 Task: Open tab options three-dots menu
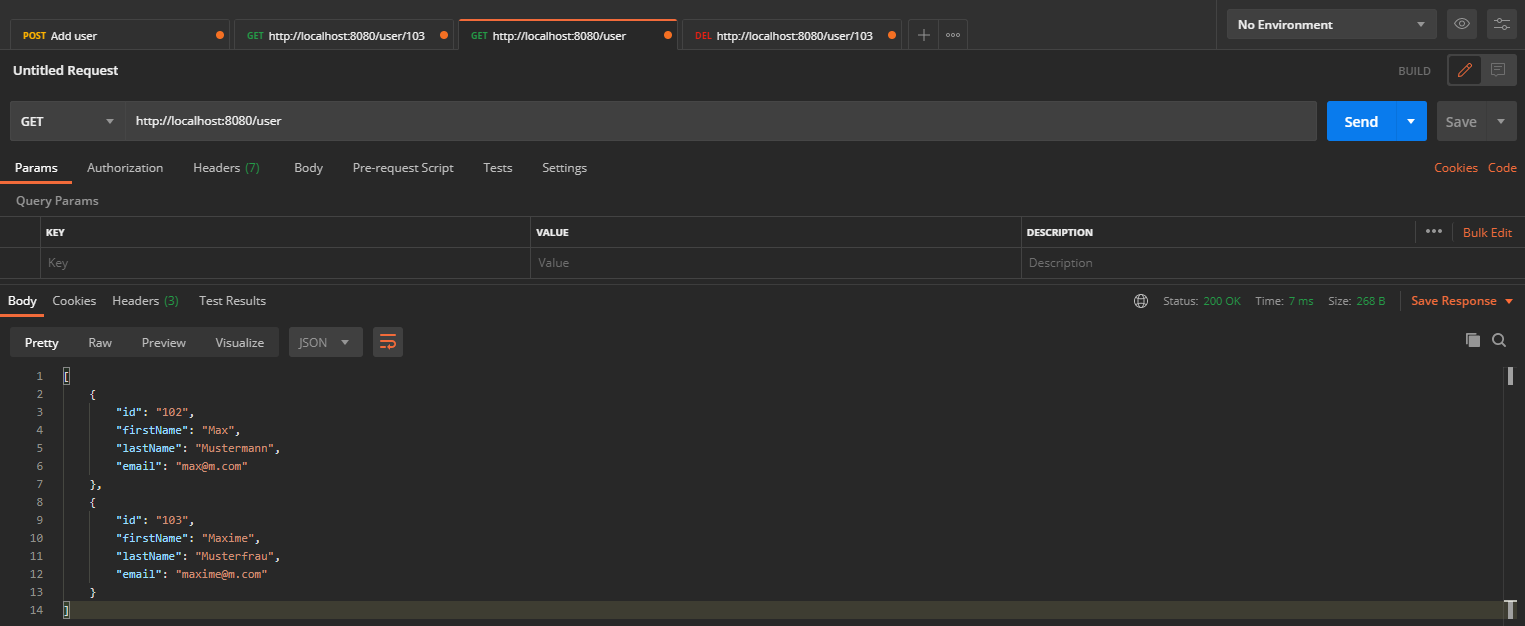coord(953,35)
